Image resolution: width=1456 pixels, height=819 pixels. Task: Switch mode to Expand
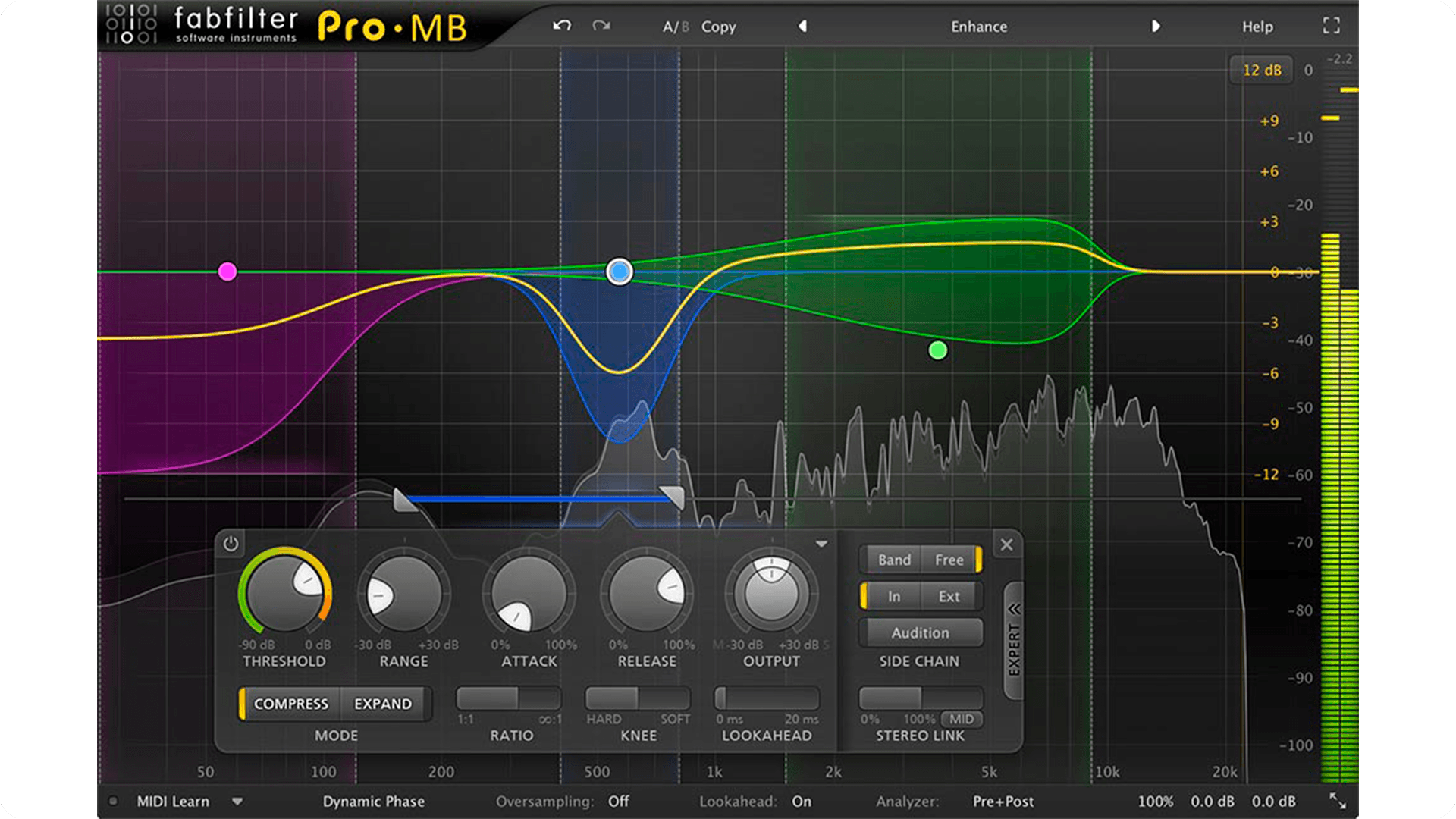(383, 704)
